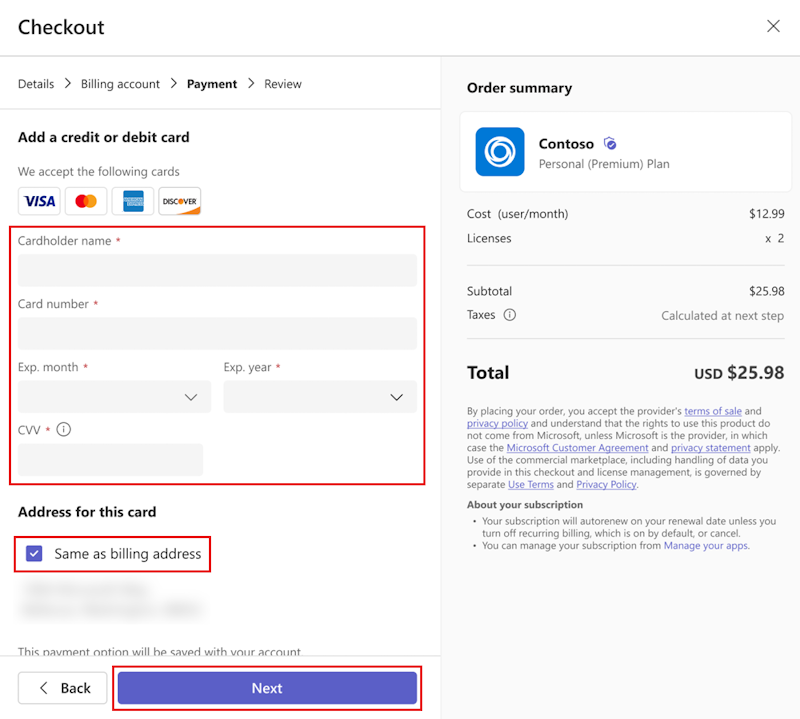Click the Visa card icon
Screen dimensions: 800x719
click(40, 201)
